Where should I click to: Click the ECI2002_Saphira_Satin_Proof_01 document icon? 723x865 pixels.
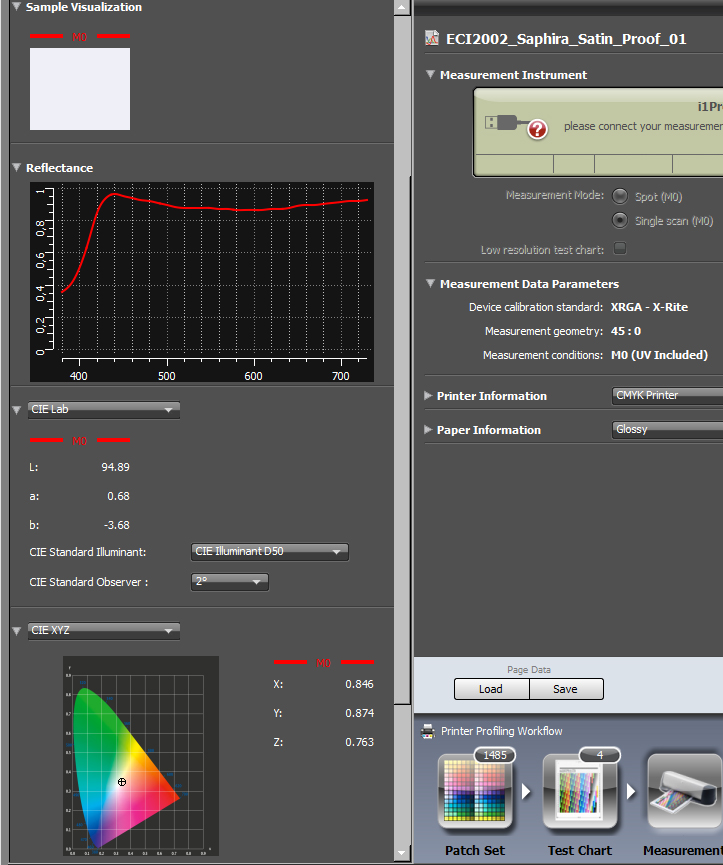click(x=432, y=39)
